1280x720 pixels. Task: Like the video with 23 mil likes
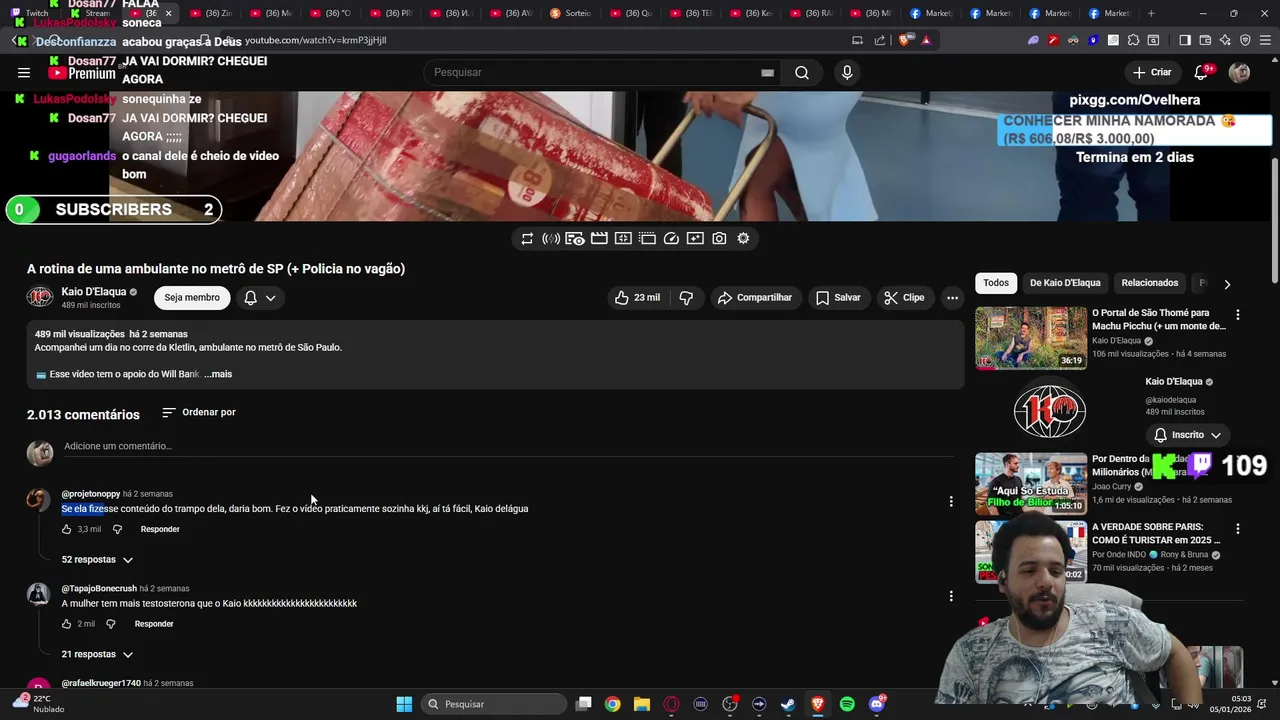tap(636, 297)
